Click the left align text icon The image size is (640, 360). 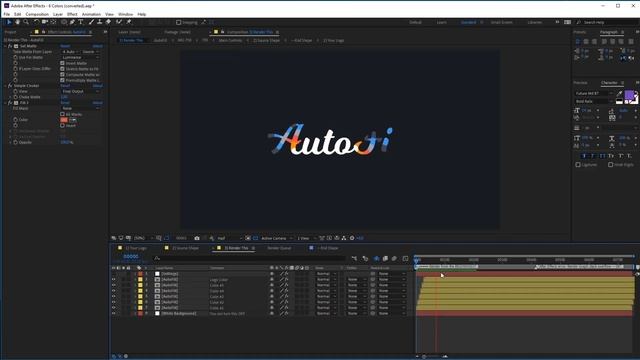[578, 42]
